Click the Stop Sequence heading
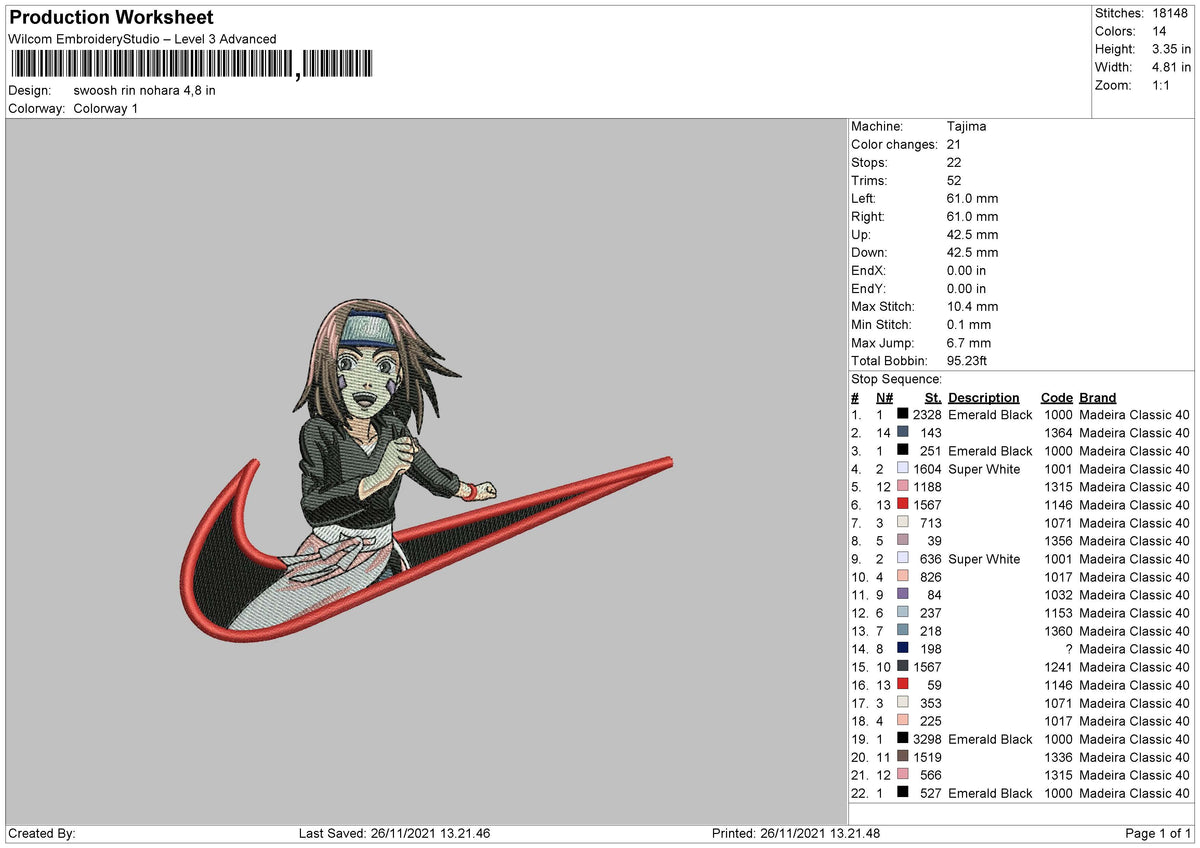Screen dimensions: 1200x848 tap(897, 379)
